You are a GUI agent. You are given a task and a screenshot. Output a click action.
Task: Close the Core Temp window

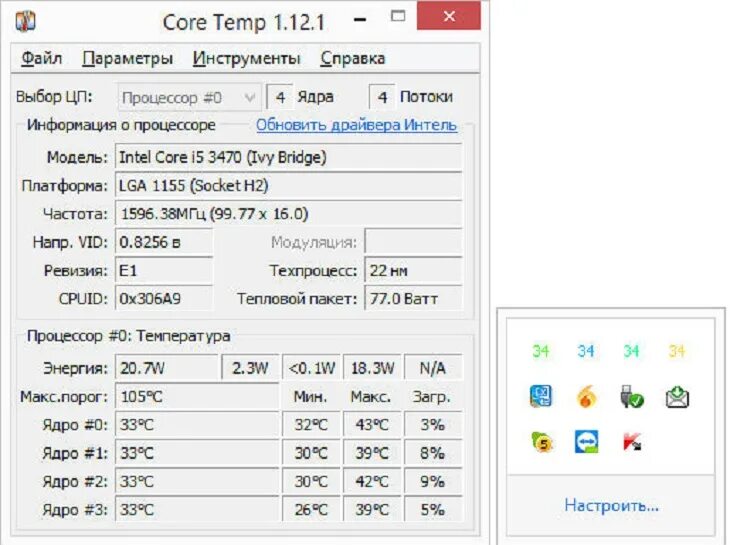point(449,16)
